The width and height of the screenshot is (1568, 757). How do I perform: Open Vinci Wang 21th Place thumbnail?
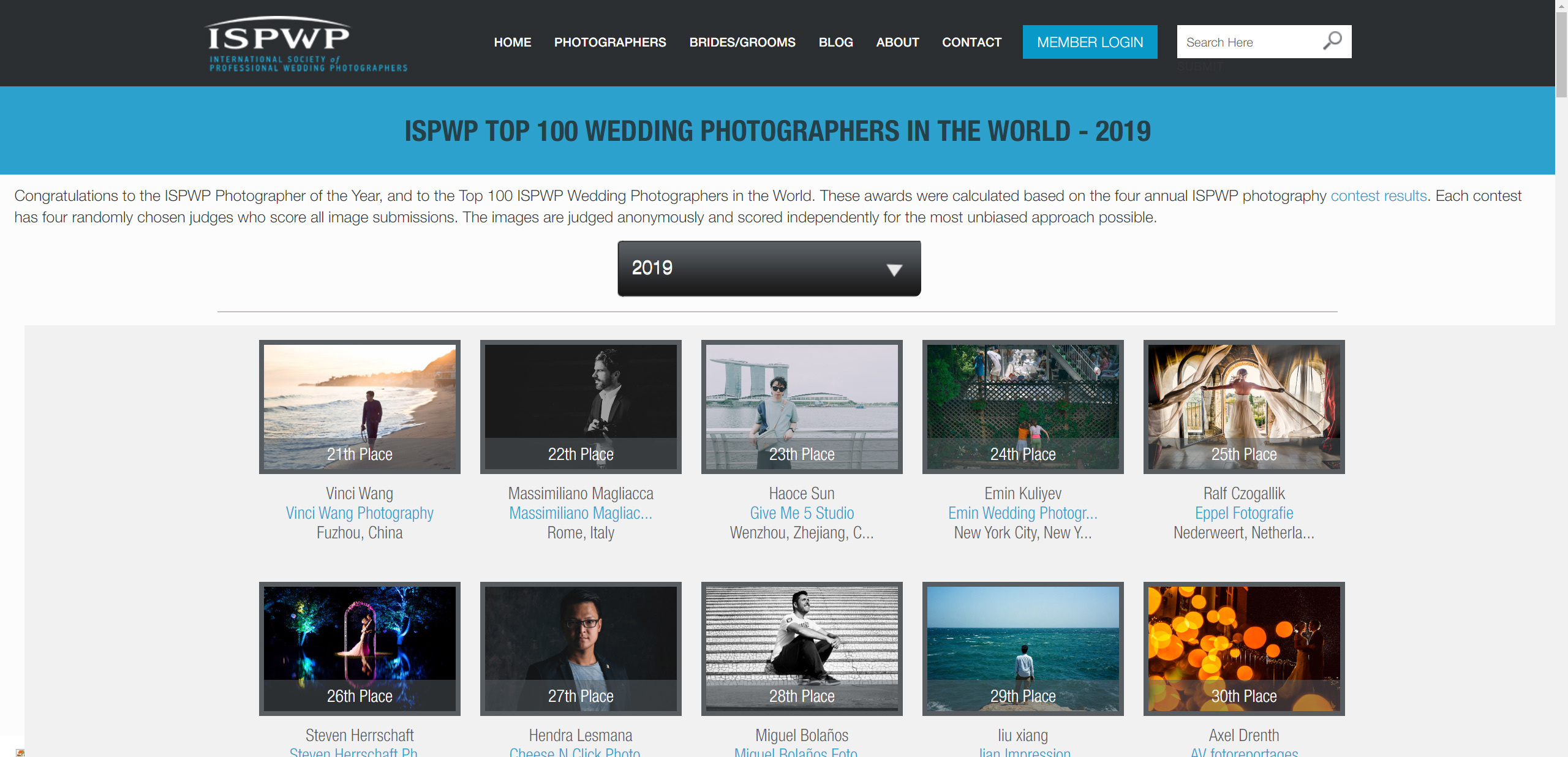[360, 406]
